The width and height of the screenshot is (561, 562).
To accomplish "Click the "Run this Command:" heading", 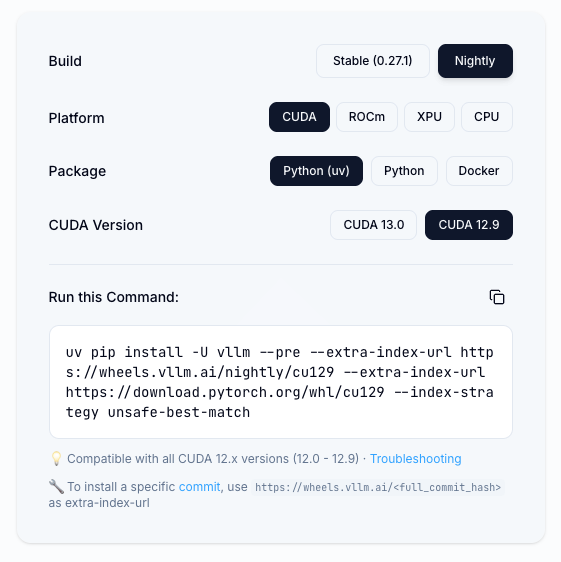I will pyautogui.click(x=114, y=297).
